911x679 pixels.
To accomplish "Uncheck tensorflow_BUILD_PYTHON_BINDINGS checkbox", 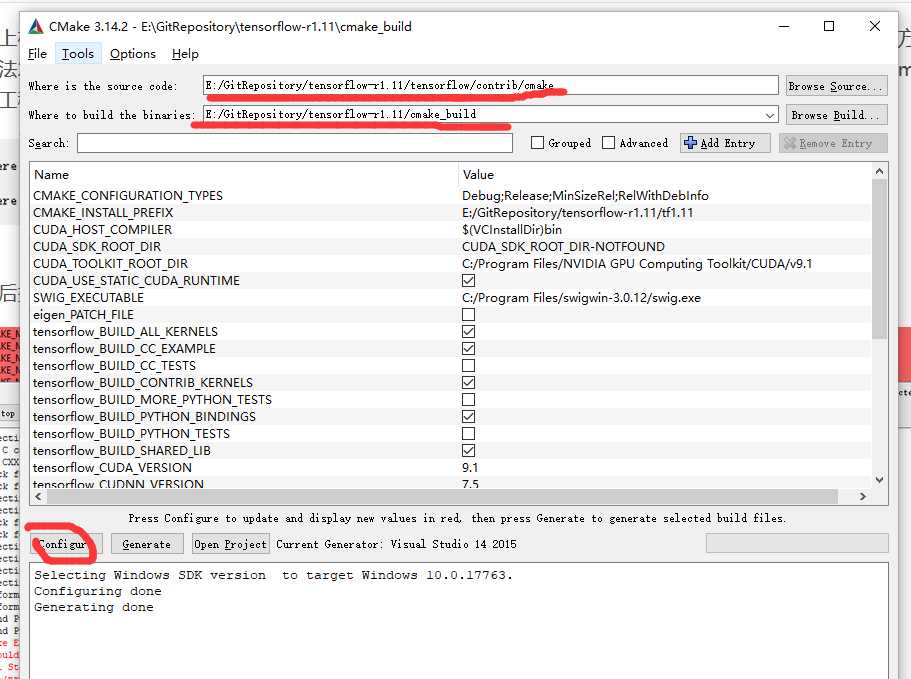I will click(468, 417).
